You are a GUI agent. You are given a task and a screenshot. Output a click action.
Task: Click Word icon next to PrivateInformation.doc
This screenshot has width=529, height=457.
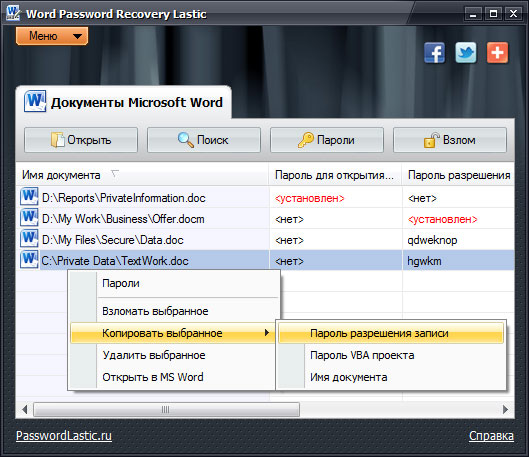pos(29,197)
